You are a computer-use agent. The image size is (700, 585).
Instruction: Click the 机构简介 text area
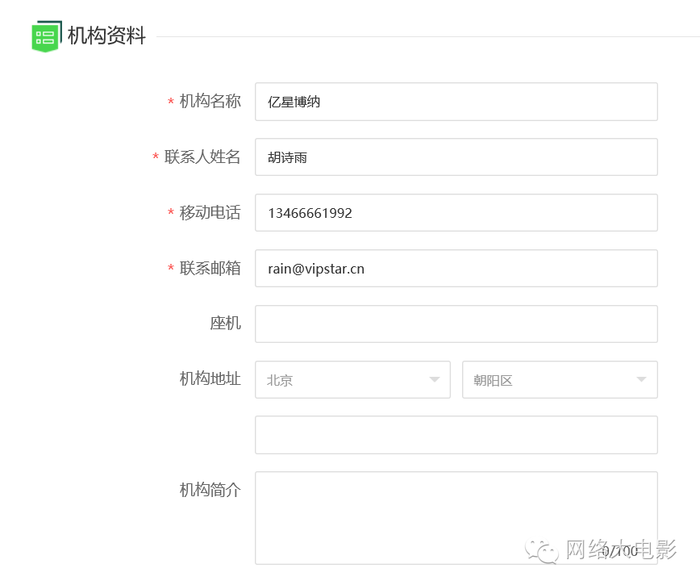[x=456, y=518]
